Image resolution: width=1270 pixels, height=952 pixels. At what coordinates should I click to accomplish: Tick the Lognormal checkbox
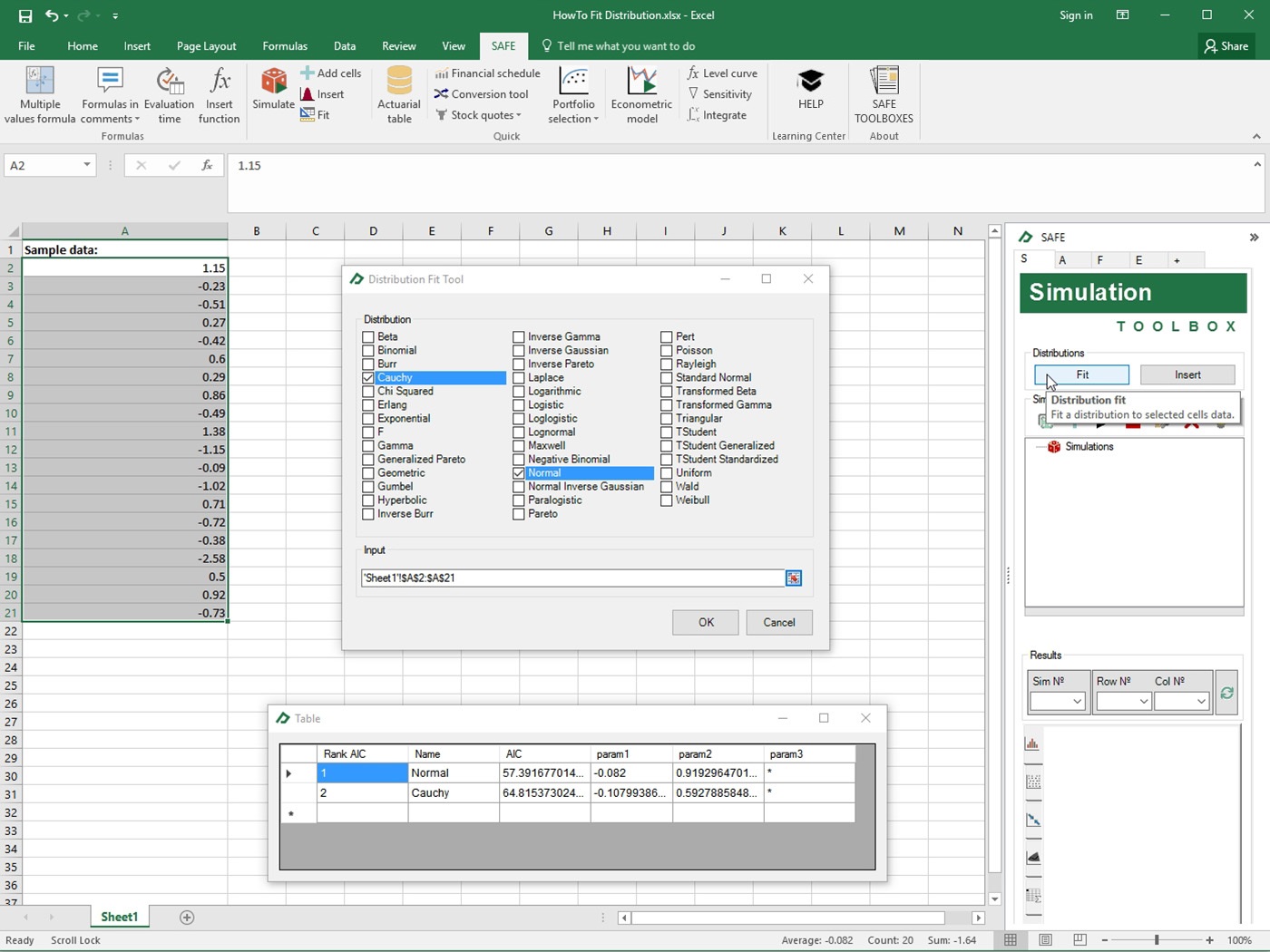coord(519,432)
